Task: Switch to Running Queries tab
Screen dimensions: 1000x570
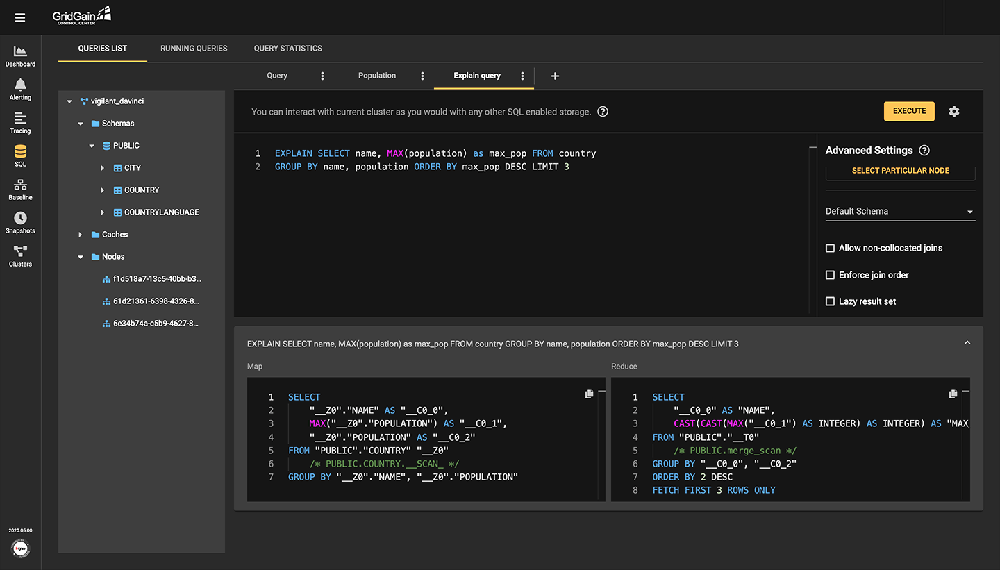Action: pyautogui.click(x=194, y=48)
